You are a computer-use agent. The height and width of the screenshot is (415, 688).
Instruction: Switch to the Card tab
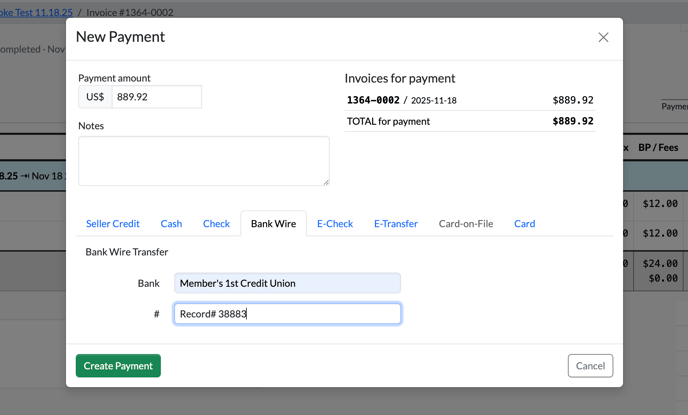click(524, 224)
